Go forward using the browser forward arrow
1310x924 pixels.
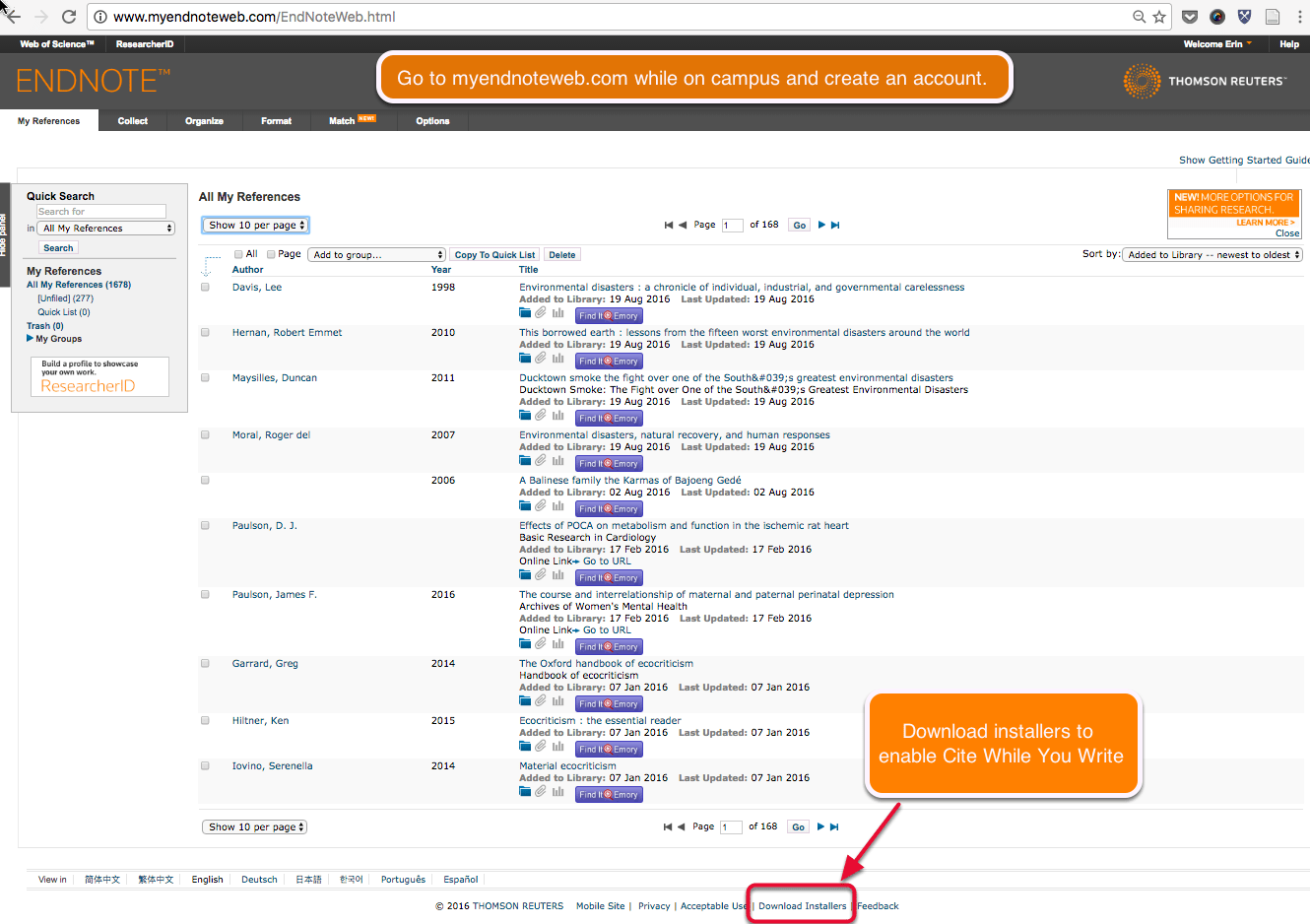pyautogui.click(x=41, y=17)
